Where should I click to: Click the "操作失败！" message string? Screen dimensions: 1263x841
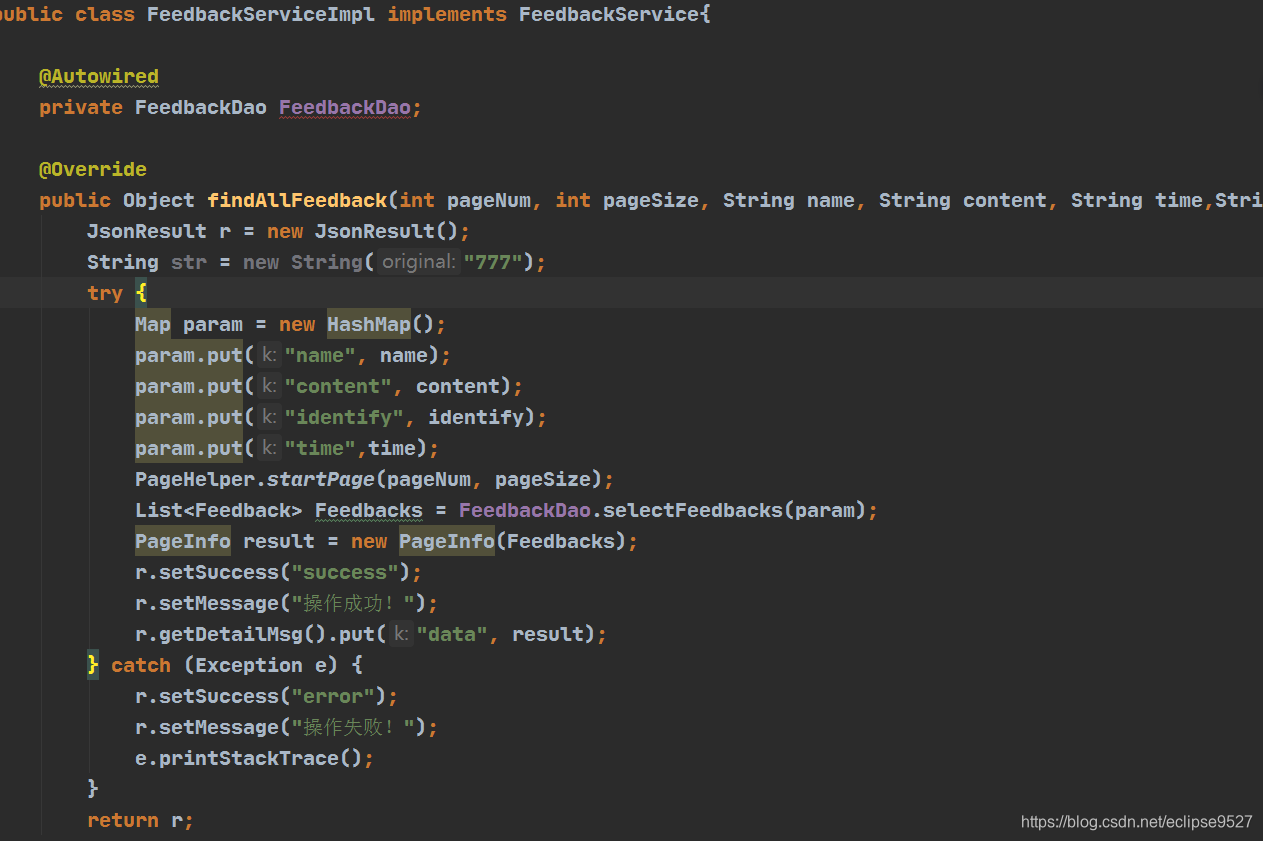point(353,727)
